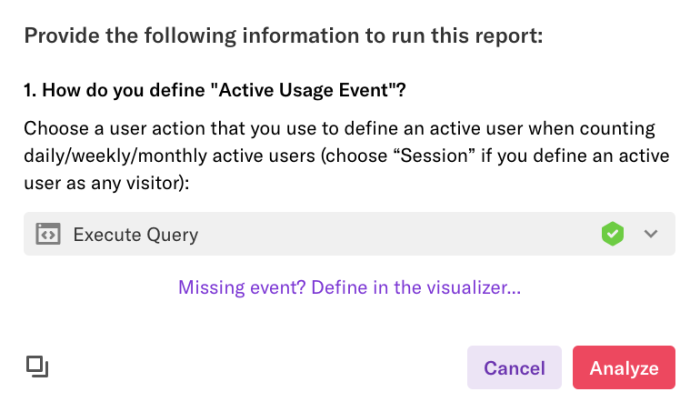Select the Execute Query label text
The height and width of the screenshot is (412, 700).
[x=136, y=235]
